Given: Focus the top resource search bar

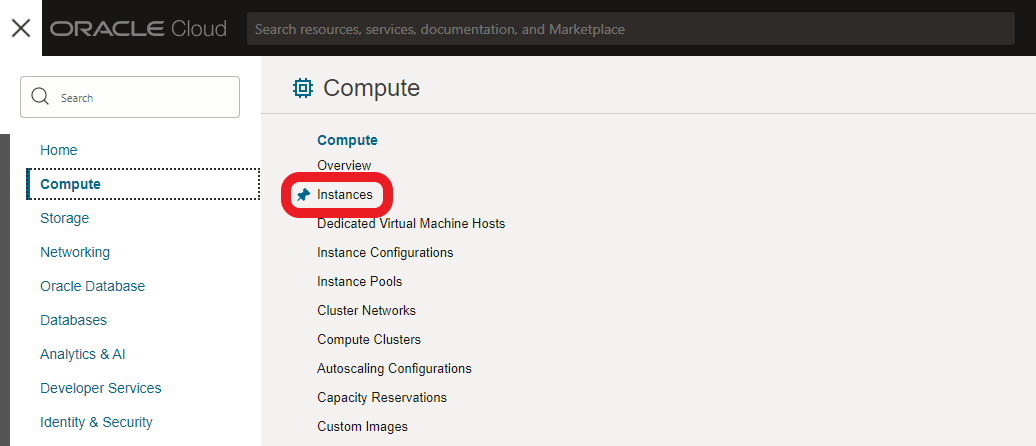Looking at the screenshot, I should point(630,29).
